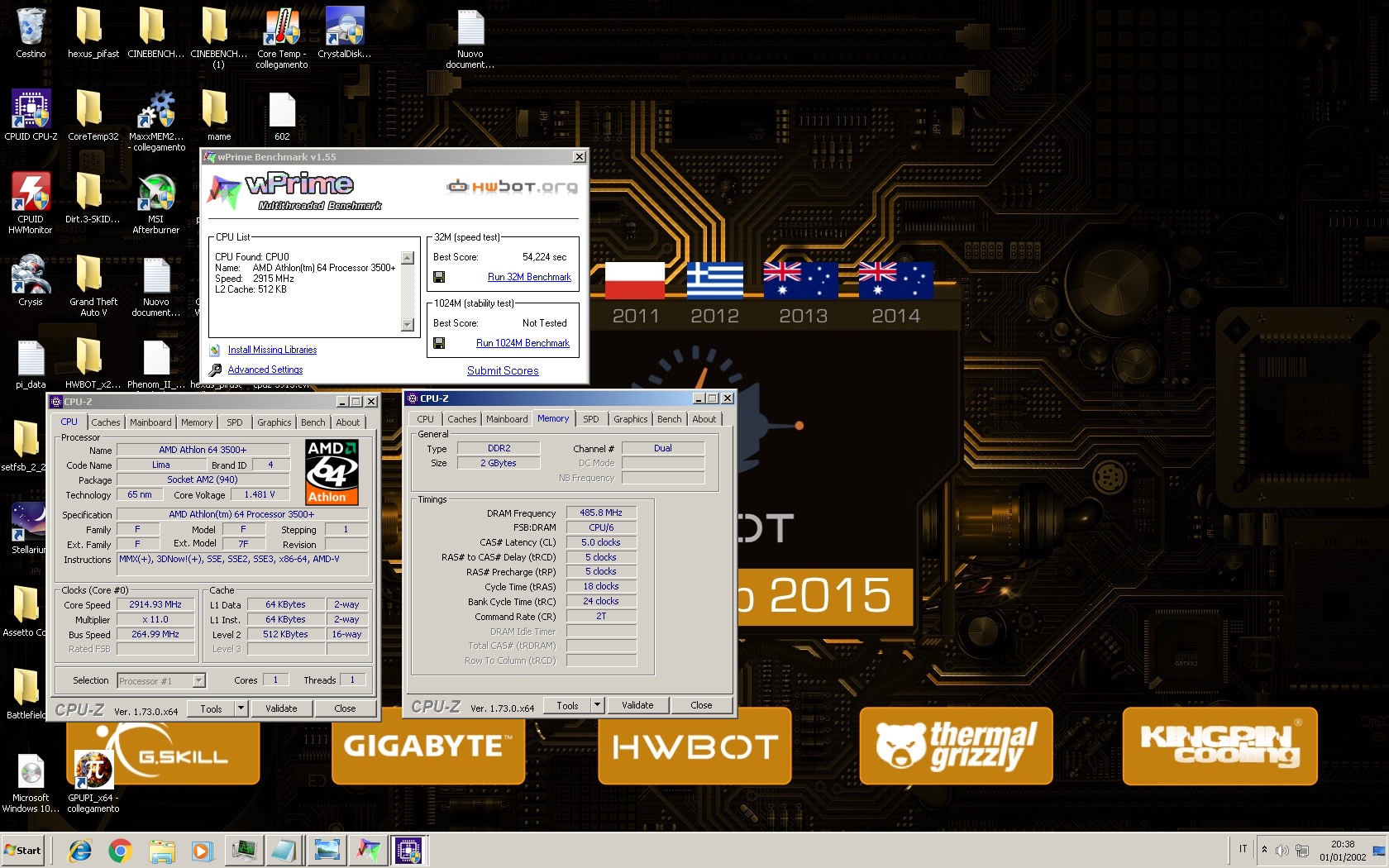Click Close button in right CPU-Z window
Screen dimensions: 1389x868
[701, 705]
